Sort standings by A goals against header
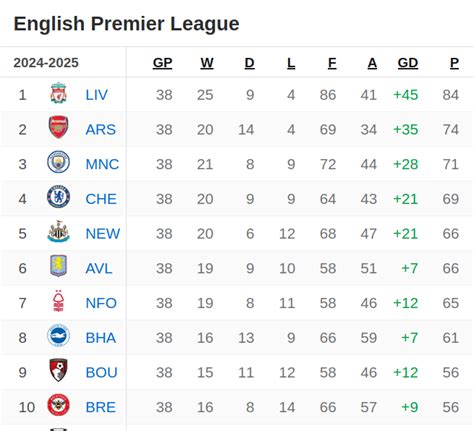 pos(372,63)
